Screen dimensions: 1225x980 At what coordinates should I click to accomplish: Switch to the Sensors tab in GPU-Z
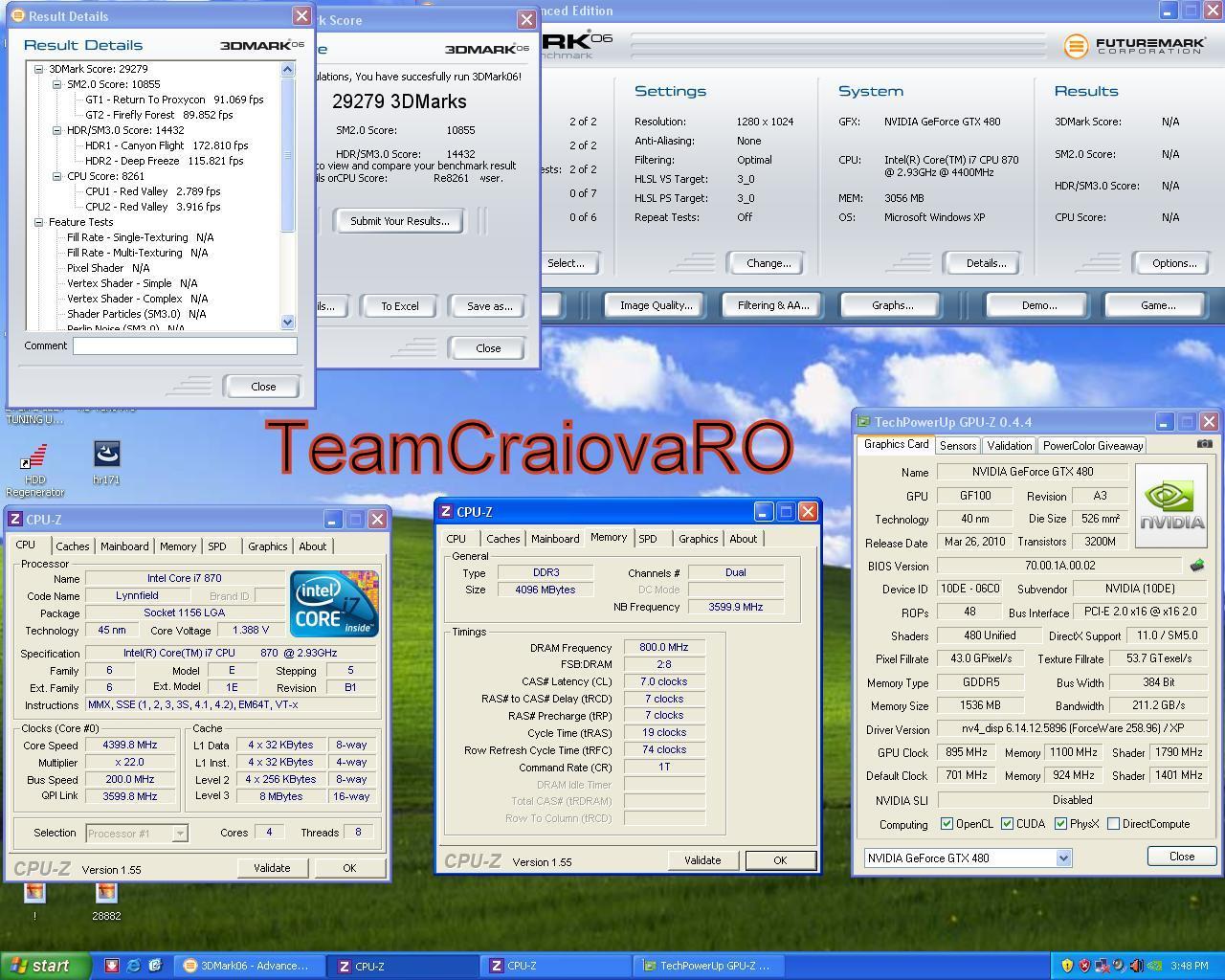[958, 446]
